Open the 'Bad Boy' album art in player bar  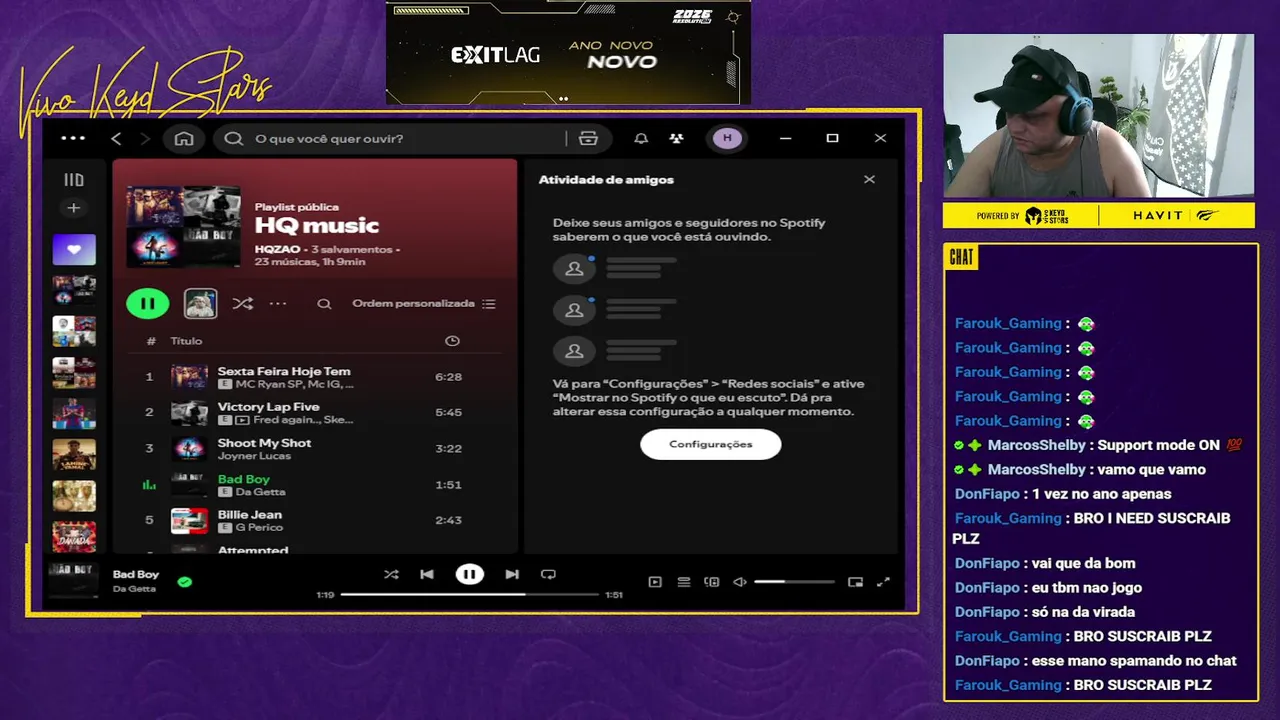click(74, 581)
